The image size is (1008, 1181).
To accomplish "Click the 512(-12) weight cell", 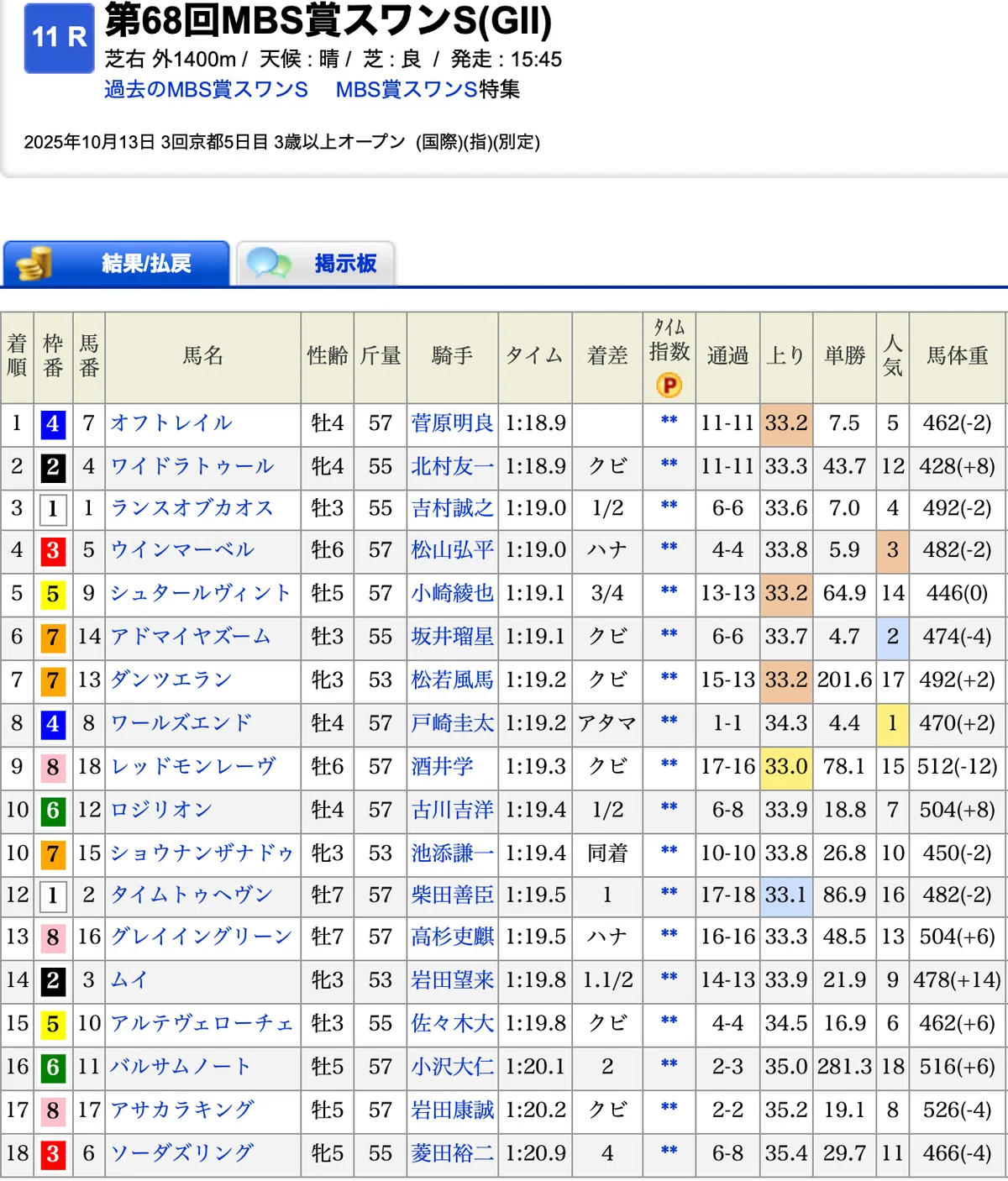I will click(958, 767).
